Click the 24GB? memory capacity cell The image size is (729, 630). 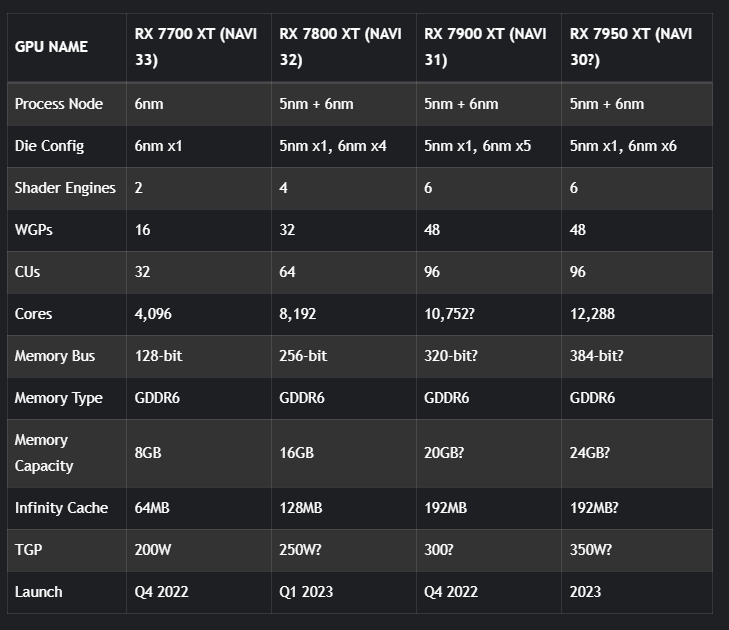pos(590,453)
